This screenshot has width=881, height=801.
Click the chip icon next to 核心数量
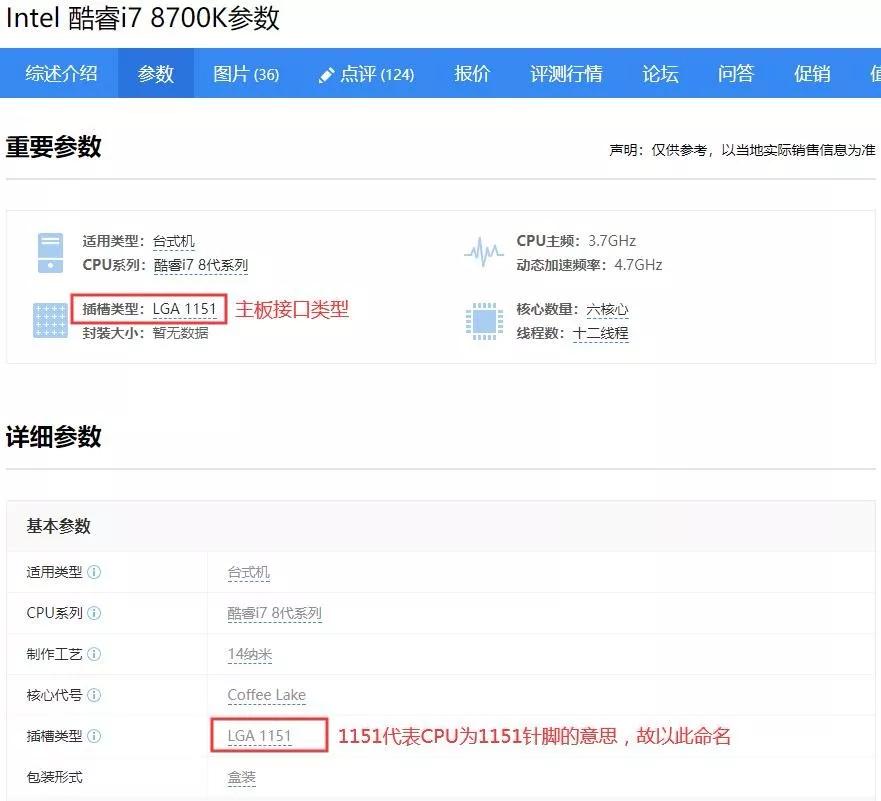click(x=485, y=321)
